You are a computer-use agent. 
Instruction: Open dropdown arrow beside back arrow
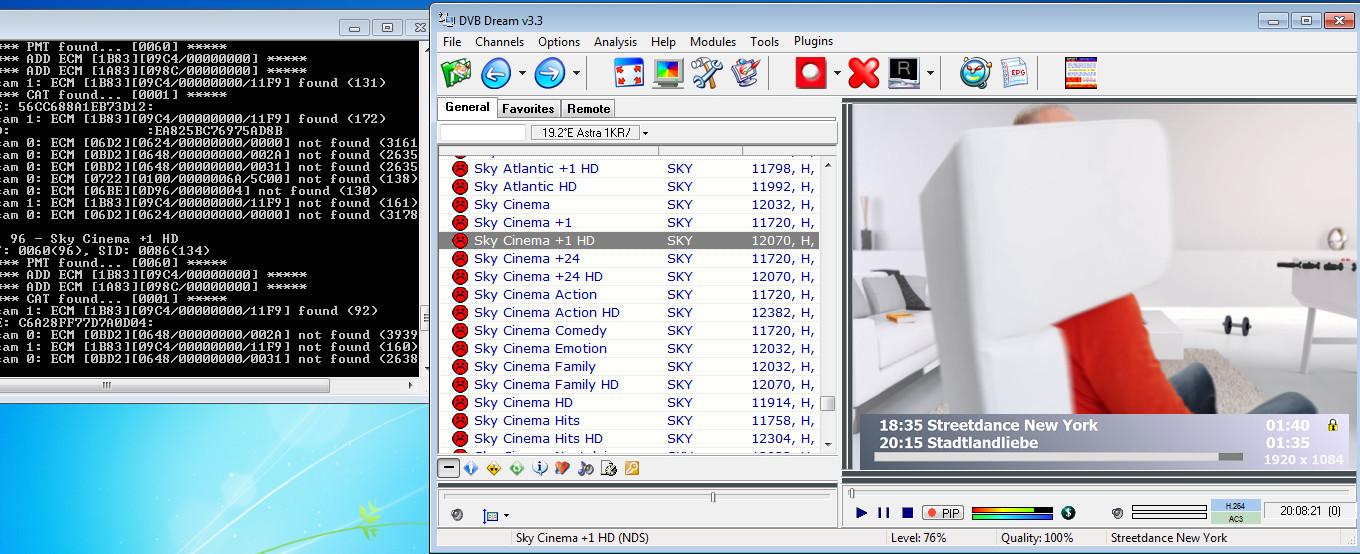[522, 73]
